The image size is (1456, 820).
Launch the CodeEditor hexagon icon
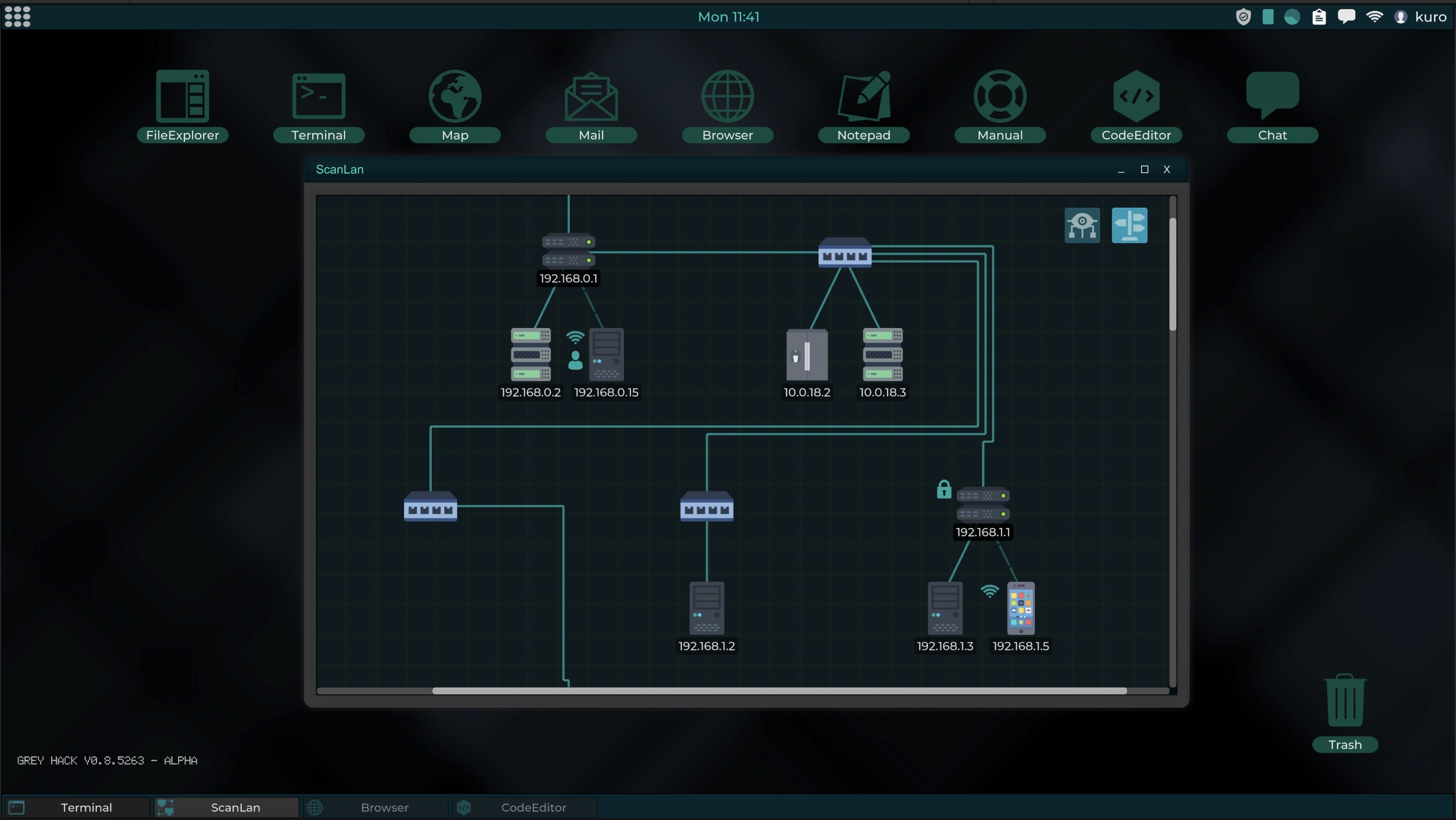click(1135, 97)
